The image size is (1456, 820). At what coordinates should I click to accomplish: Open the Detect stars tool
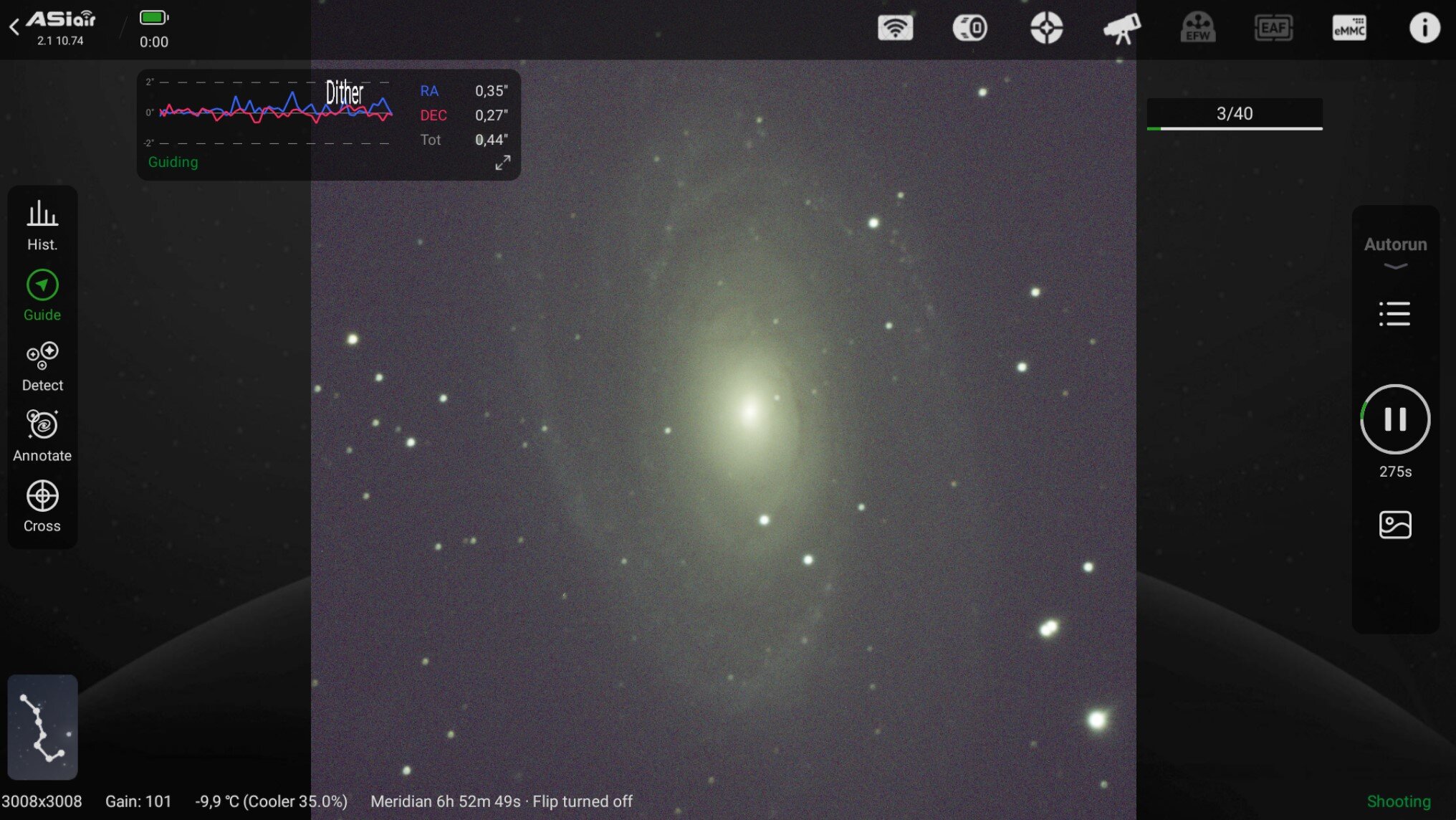(x=42, y=366)
